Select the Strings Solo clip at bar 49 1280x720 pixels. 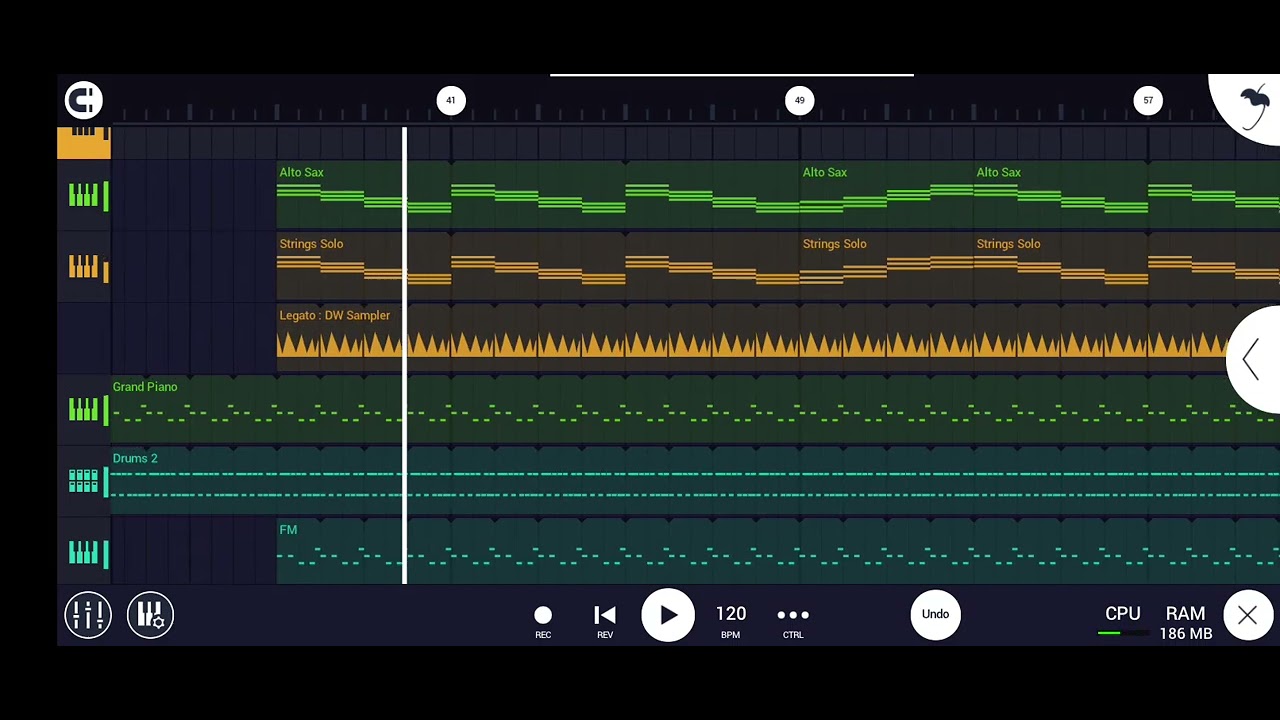[887, 267]
